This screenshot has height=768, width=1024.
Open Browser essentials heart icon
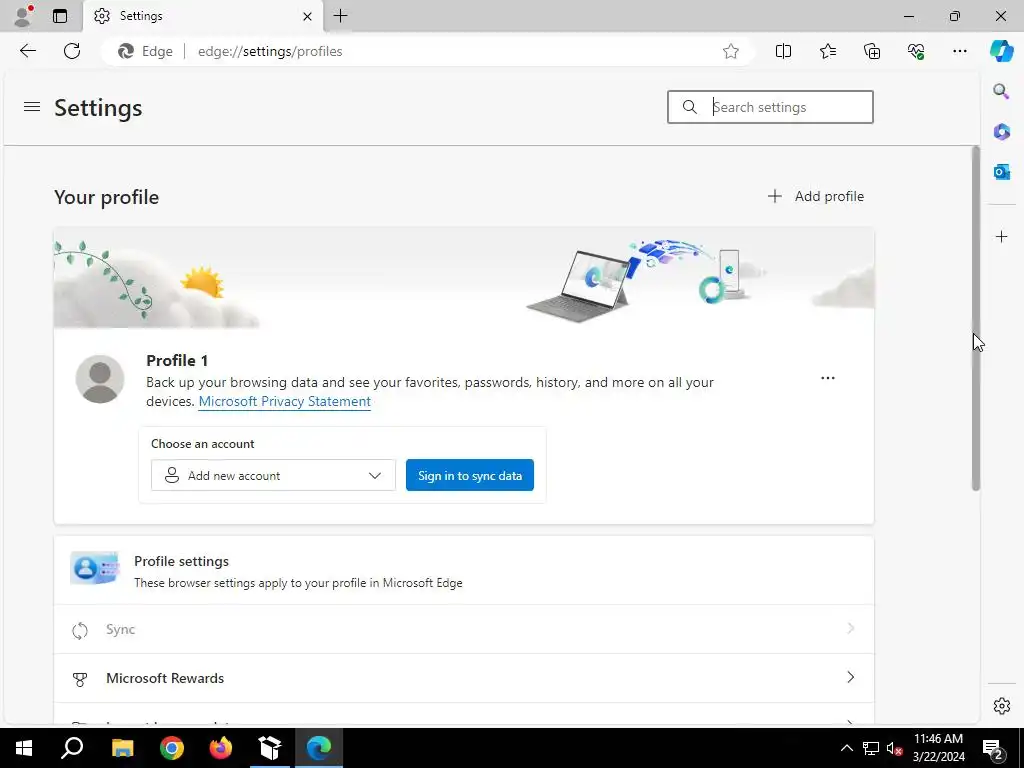tap(916, 51)
